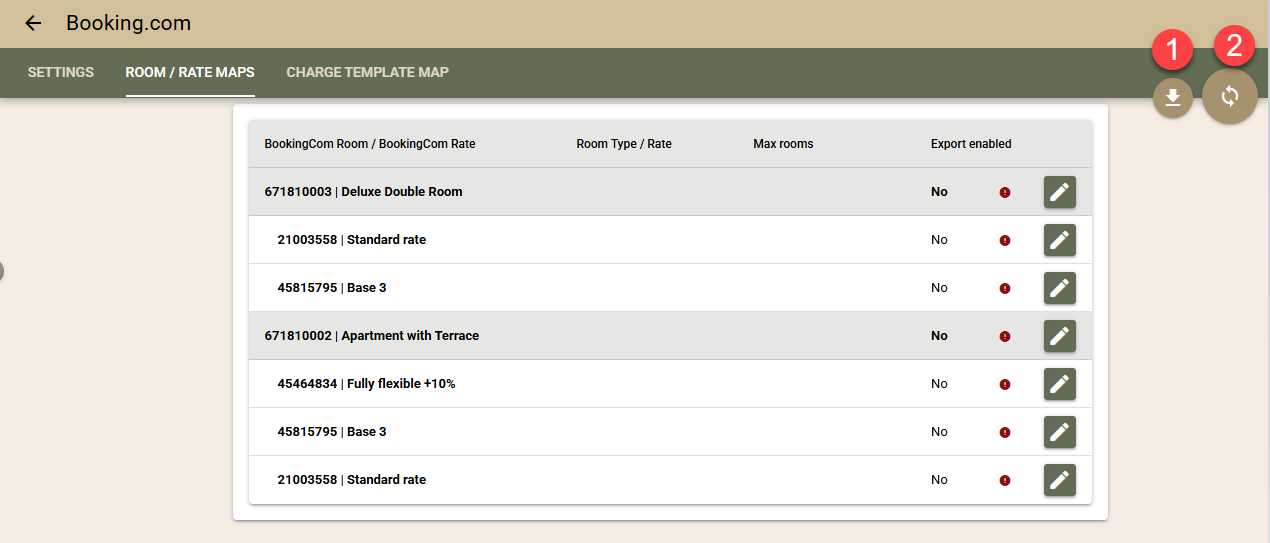Viewport: 1270px width, 543px height.
Task: Go back using the arrow beside Booking.com
Action: coord(33,23)
